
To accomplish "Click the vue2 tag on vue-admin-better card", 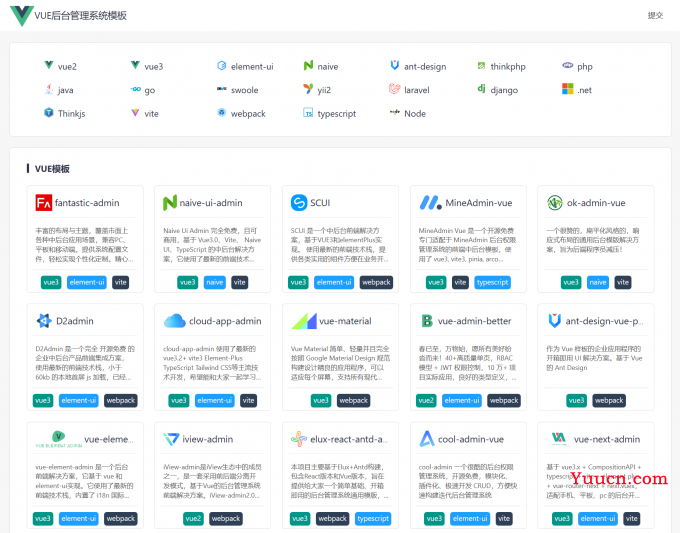I will [426, 400].
